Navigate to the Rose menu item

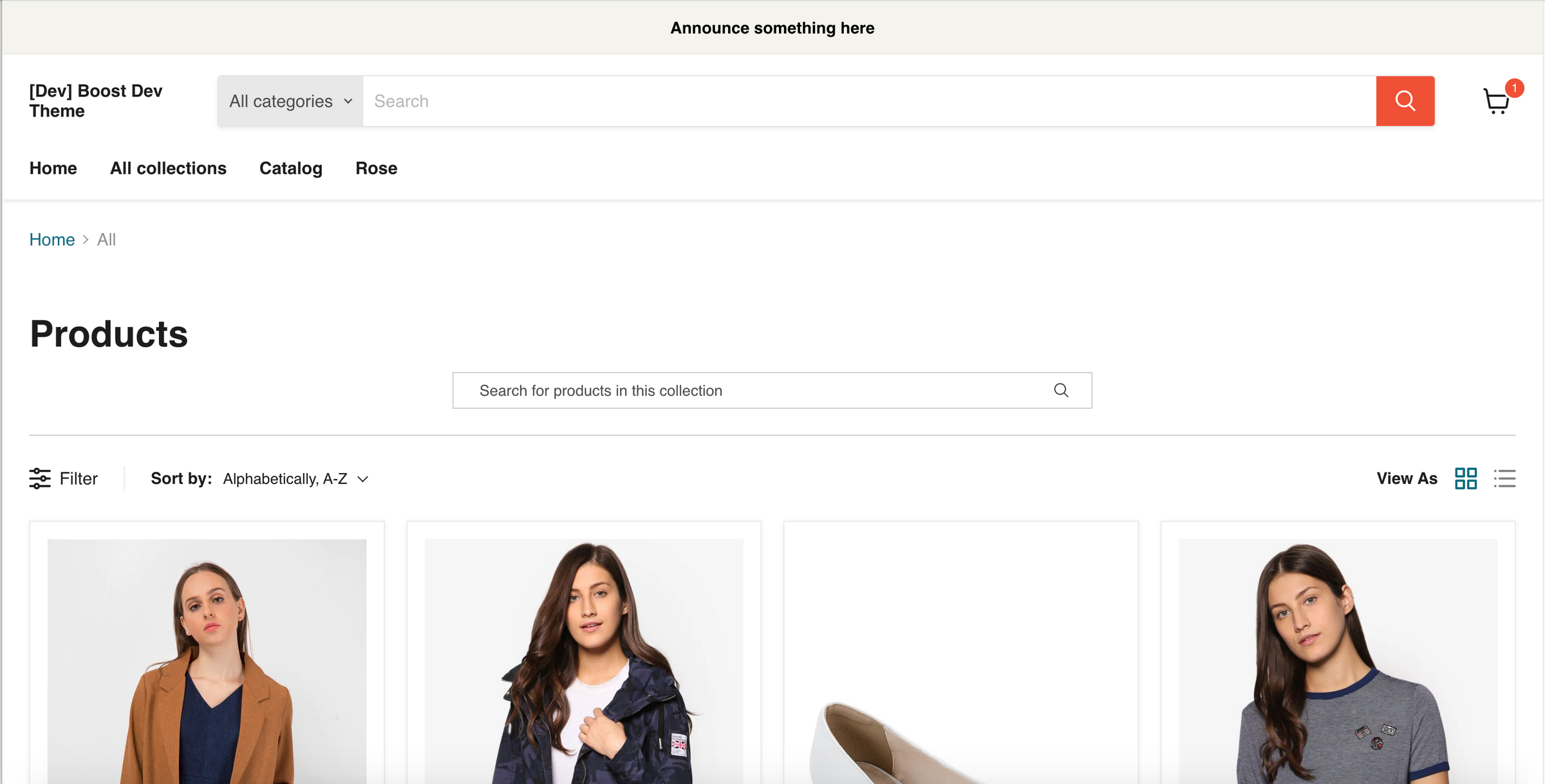376,168
